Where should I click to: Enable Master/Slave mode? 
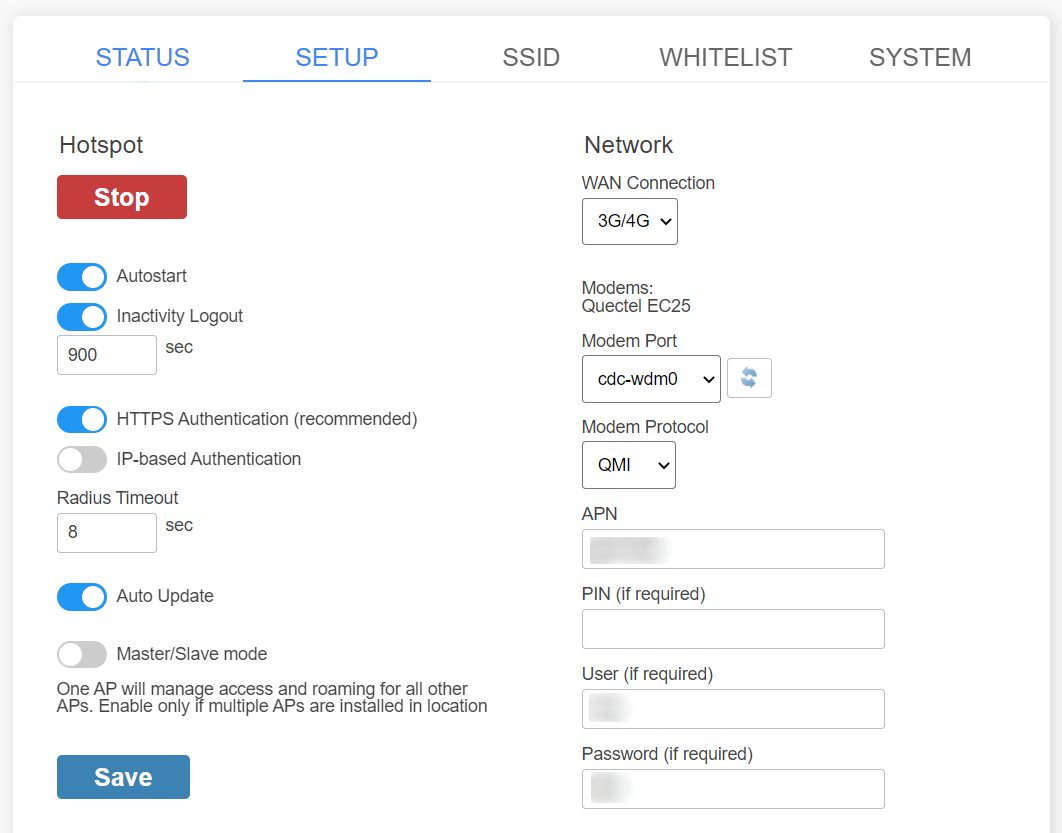tap(82, 655)
